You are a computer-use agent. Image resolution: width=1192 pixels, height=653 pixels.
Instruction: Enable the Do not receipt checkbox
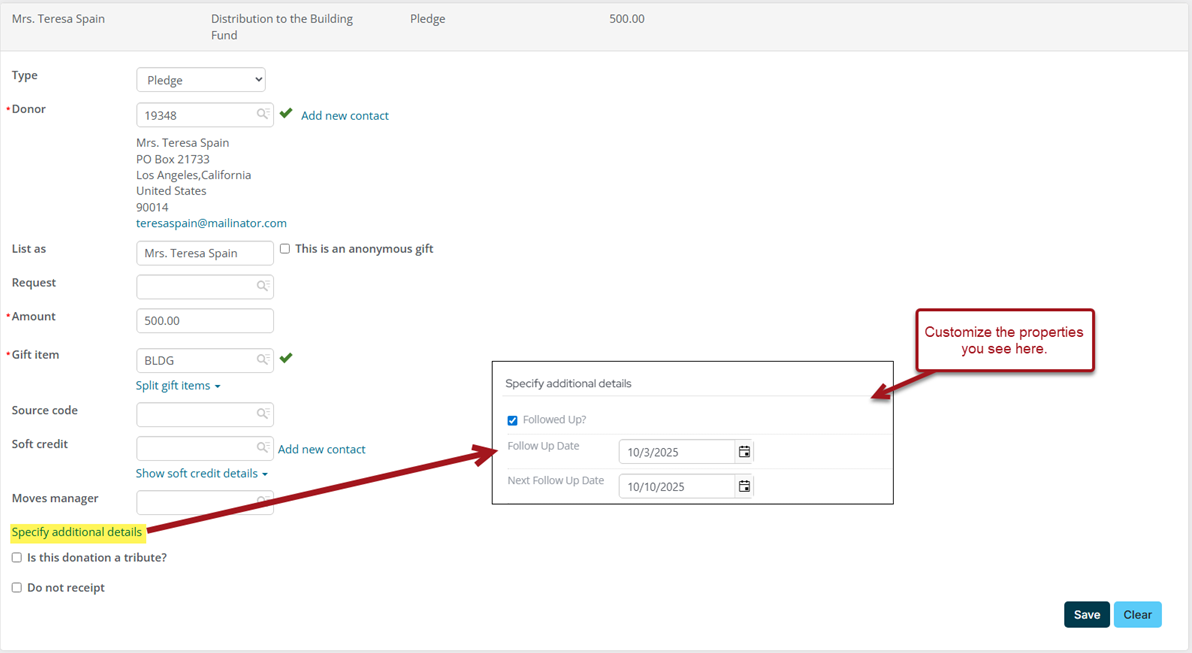(x=17, y=588)
